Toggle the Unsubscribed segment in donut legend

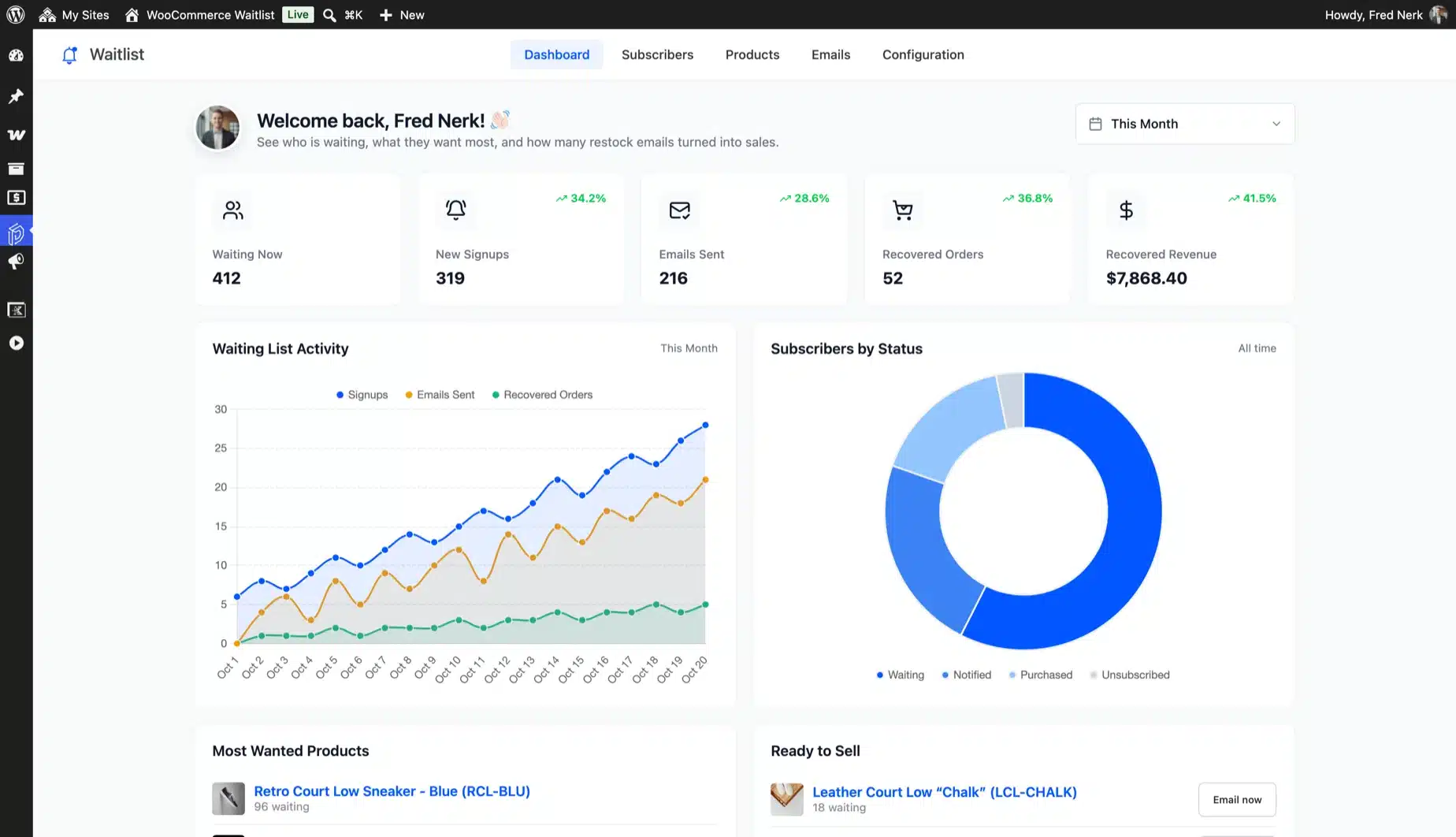click(1129, 675)
